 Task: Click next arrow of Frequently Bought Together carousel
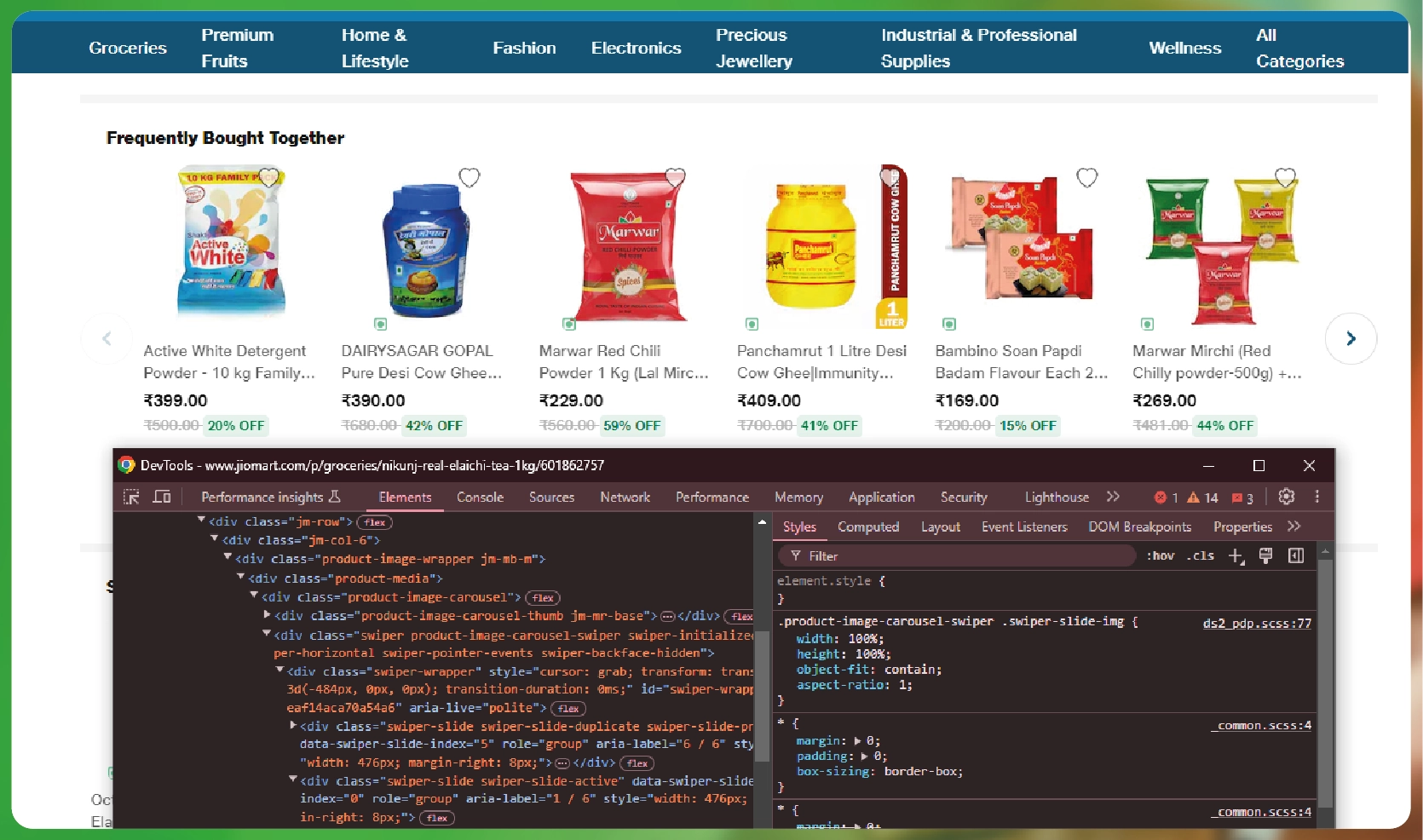pyautogui.click(x=1351, y=338)
